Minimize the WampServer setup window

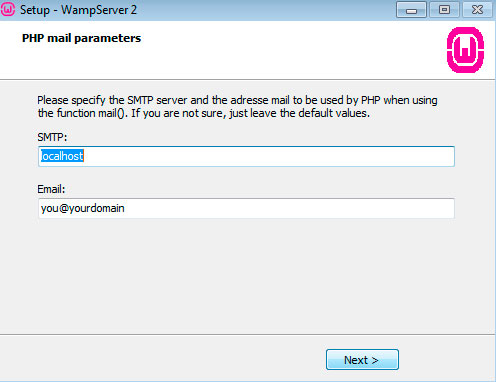411,10
